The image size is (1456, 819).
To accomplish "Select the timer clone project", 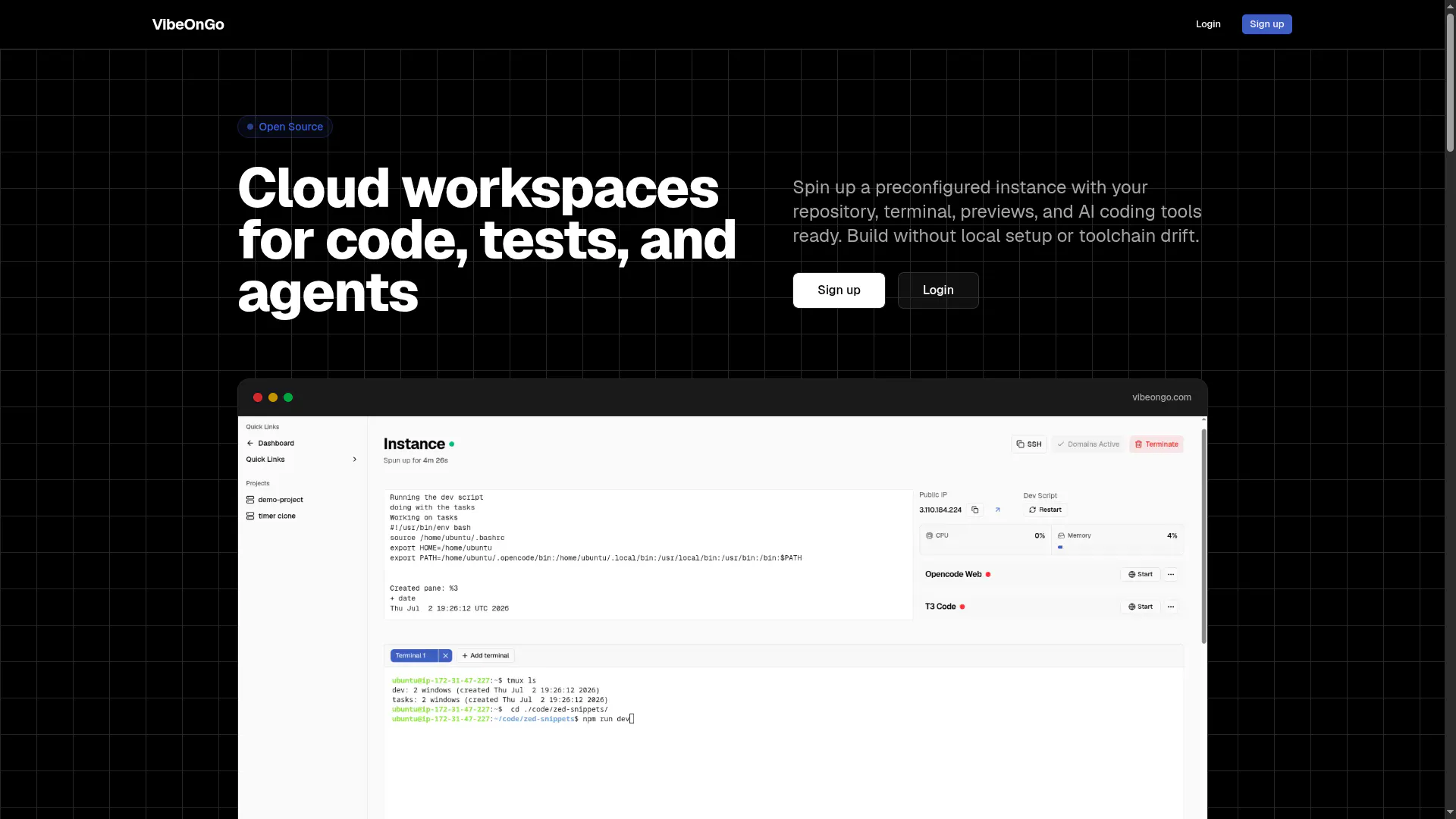I will click(x=277, y=516).
